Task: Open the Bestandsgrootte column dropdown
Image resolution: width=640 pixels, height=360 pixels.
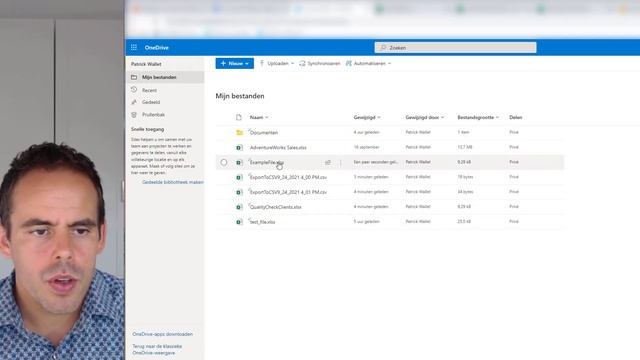Action: coord(497,118)
